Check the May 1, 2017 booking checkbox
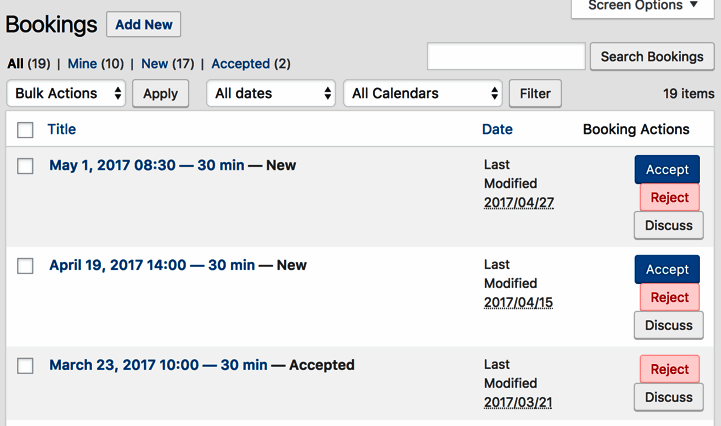 coord(26,166)
